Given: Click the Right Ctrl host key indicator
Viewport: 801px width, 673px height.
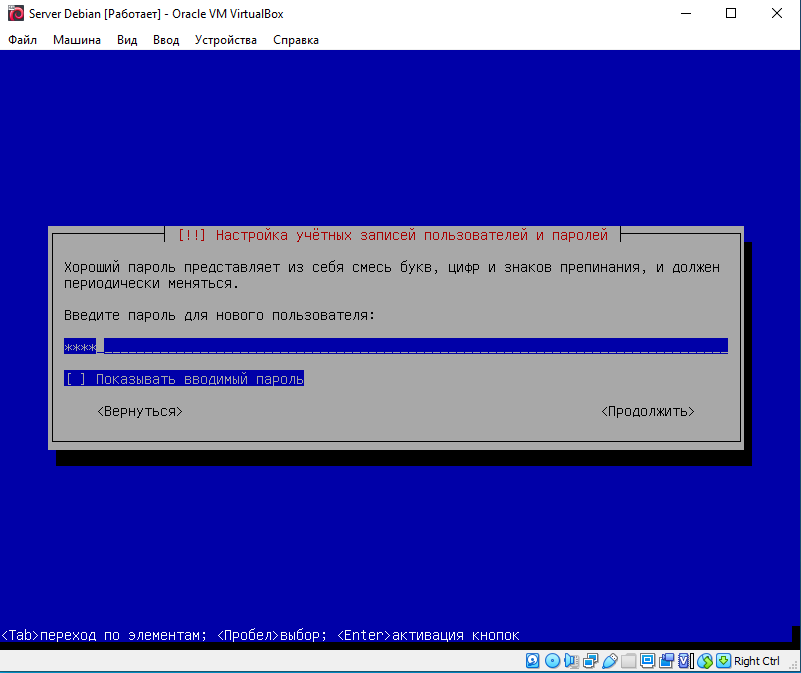Looking at the screenshot, I should (756, 661).
